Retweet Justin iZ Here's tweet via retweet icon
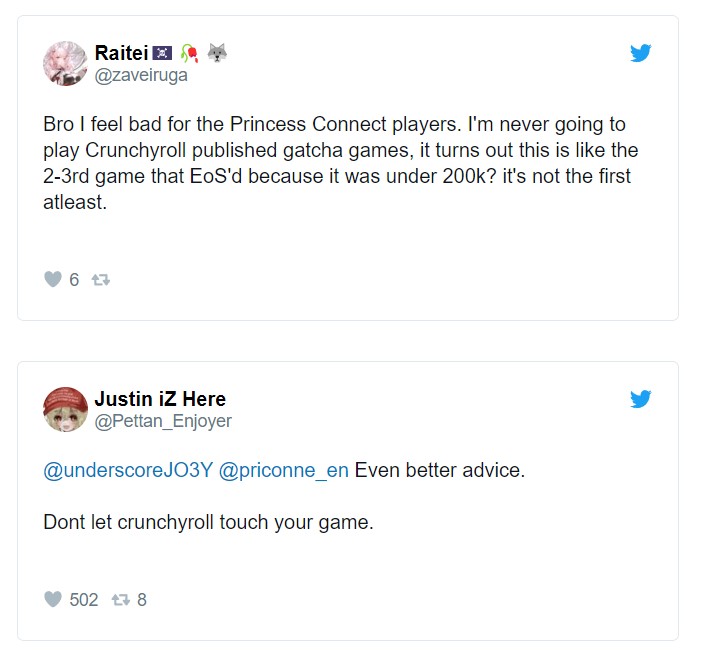 [x=120, y=600]
